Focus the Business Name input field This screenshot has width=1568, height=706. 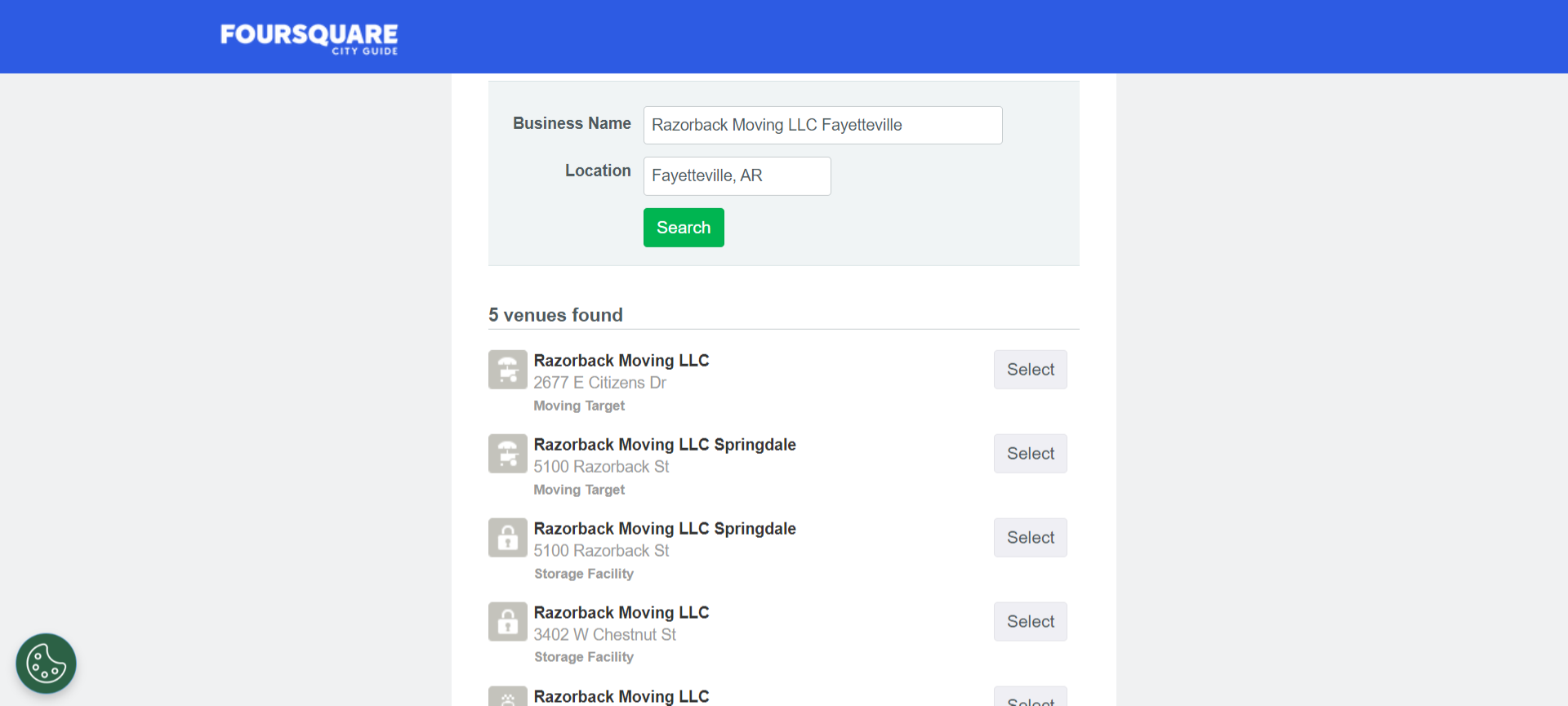(x=822, y=125)
